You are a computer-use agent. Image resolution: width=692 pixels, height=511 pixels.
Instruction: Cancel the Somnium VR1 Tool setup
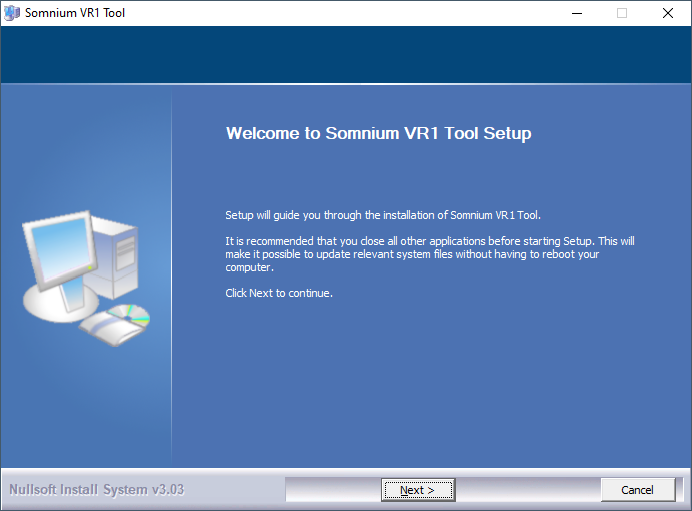click(638, 490)
